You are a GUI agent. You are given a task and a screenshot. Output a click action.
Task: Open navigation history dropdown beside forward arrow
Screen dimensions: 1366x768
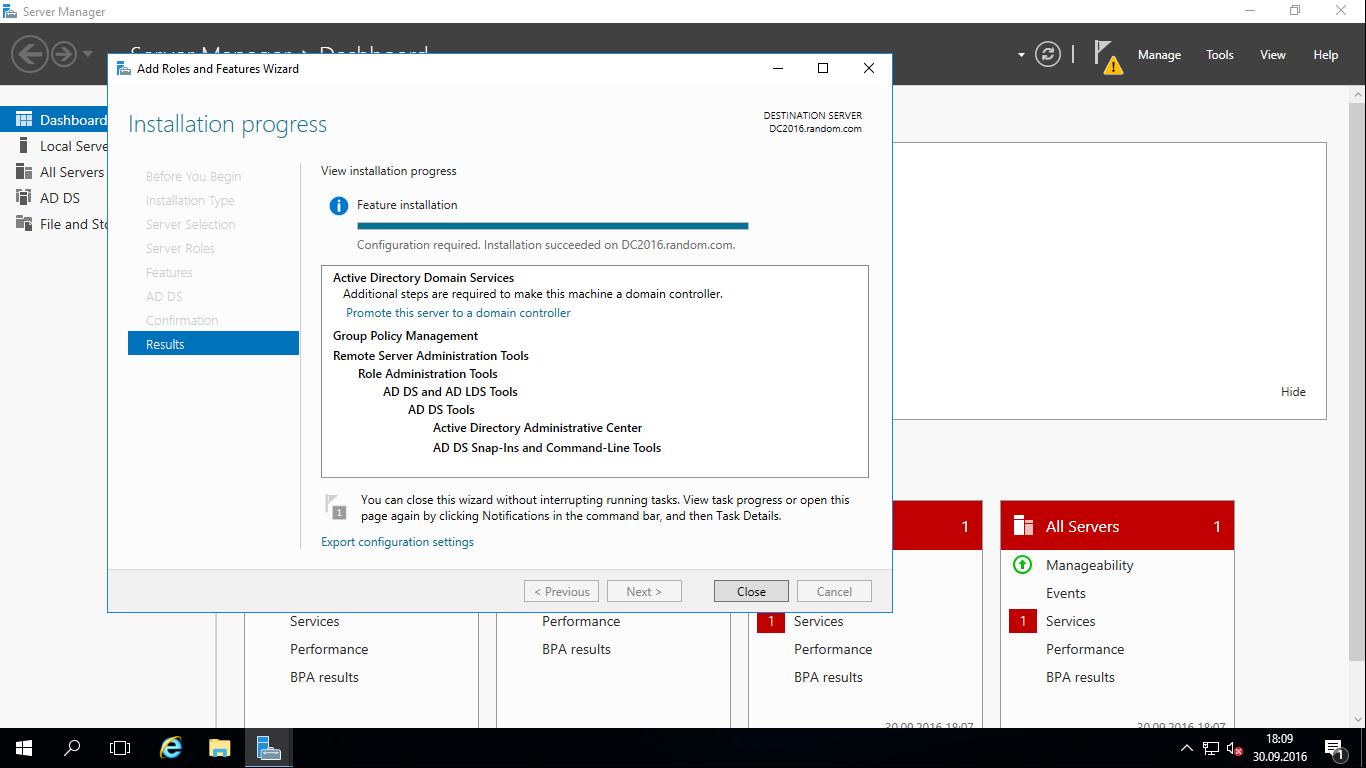(x=88, y=54)
